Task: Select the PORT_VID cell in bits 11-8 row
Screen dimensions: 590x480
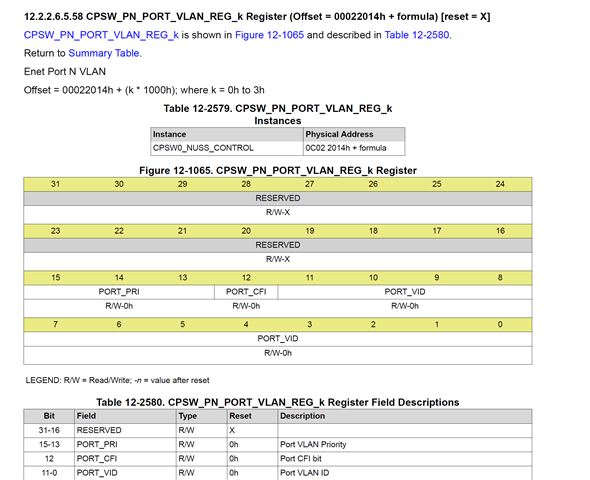Action: point(405,292)
